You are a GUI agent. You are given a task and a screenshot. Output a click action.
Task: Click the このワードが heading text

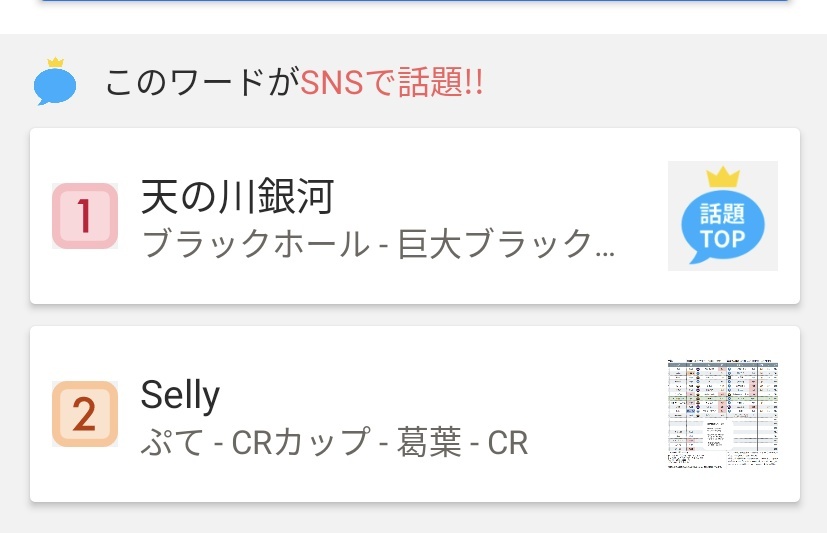click(203, 82)
